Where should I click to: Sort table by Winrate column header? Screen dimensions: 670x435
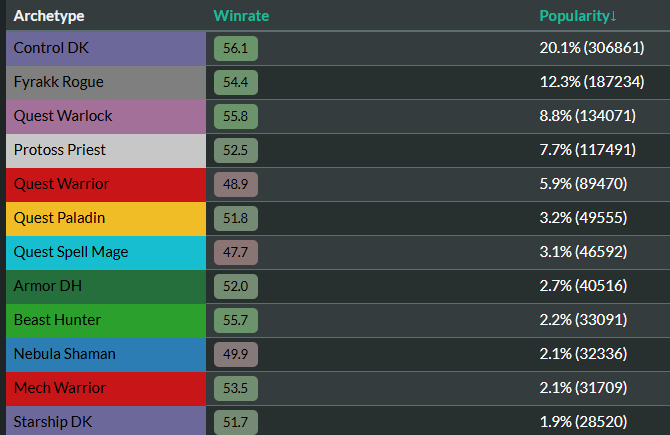(x=241, y=16)
